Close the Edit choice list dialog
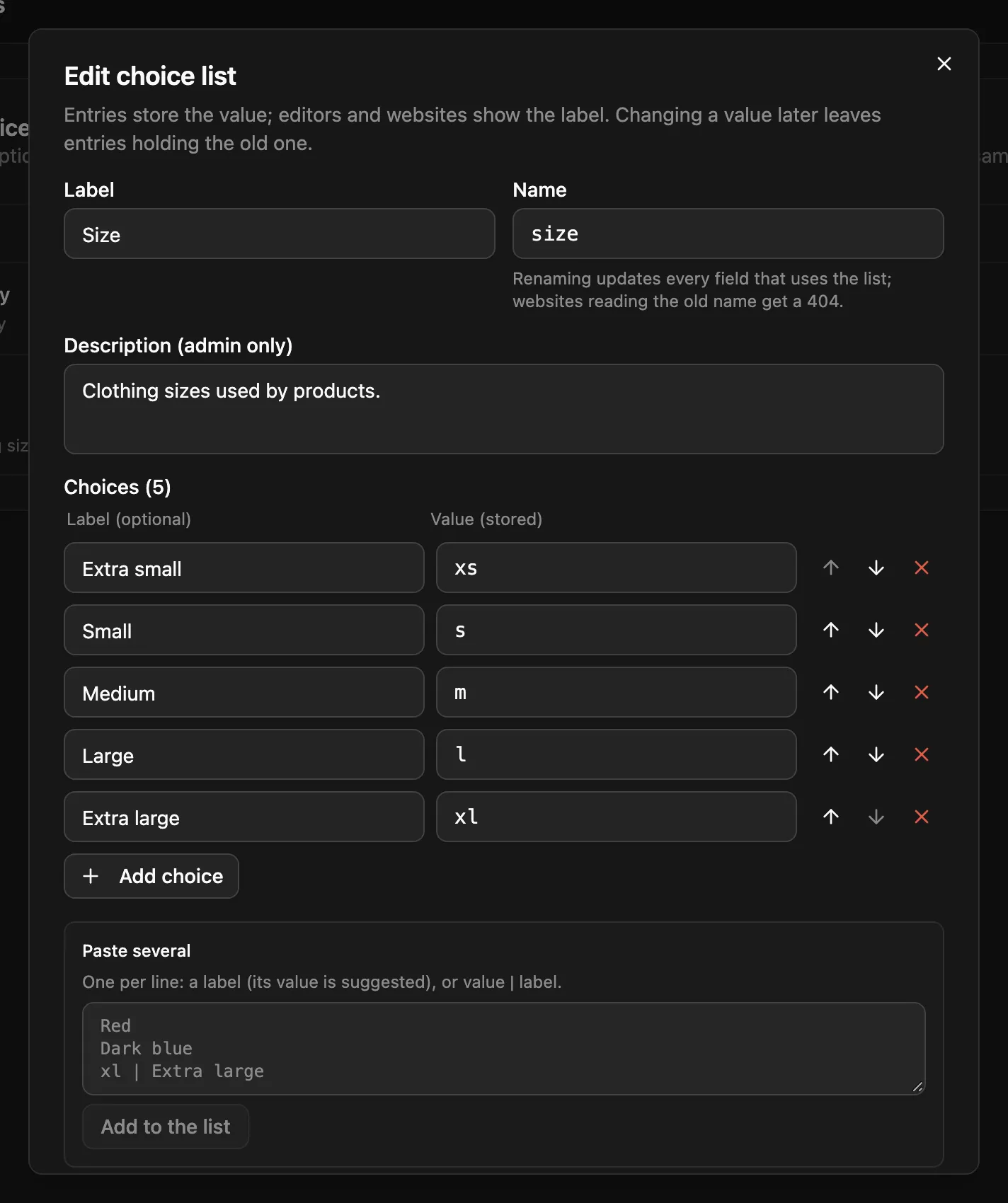 coord(944,64)
